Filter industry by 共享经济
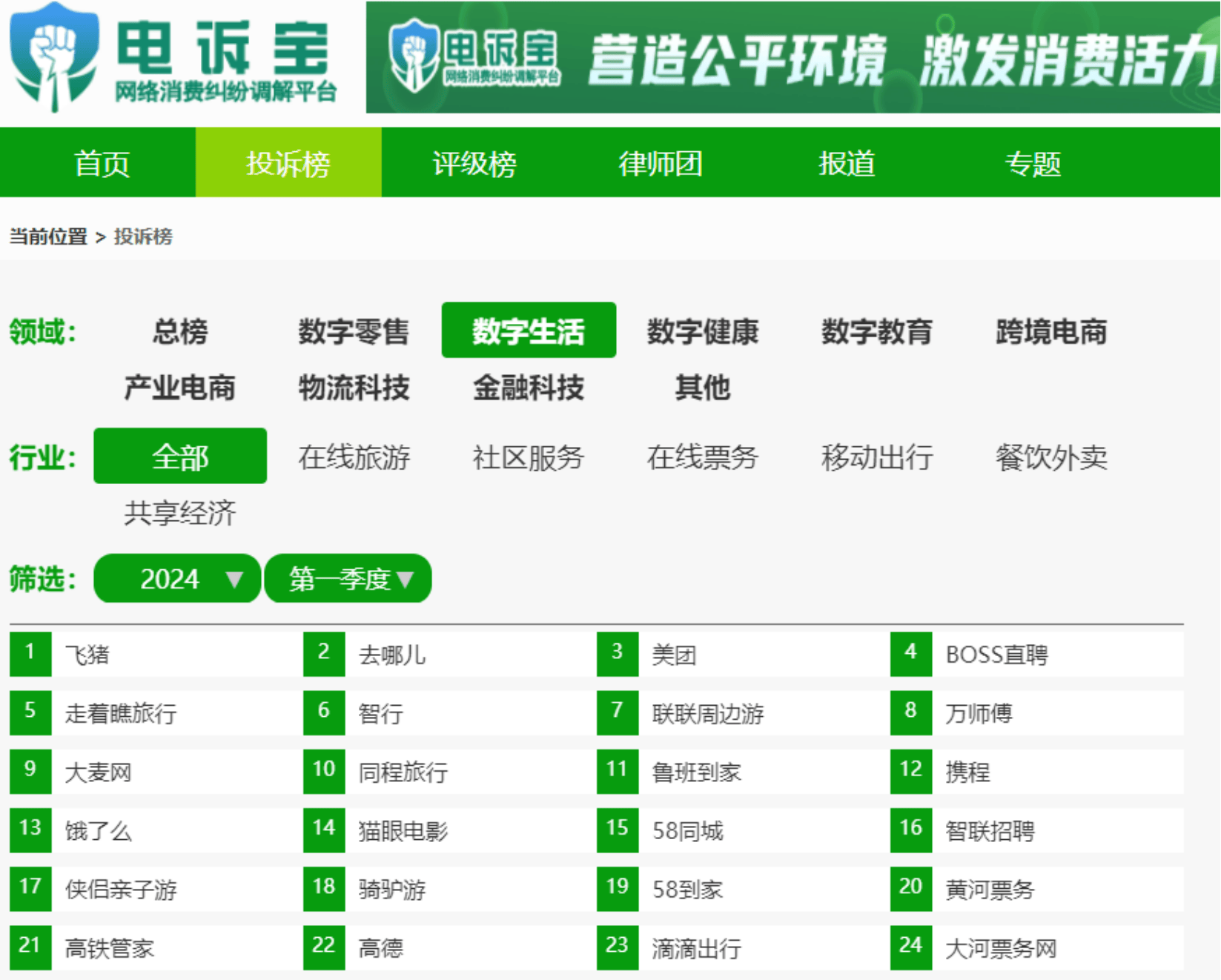This screenshot has height=980, width=1221. click(180, 512)
